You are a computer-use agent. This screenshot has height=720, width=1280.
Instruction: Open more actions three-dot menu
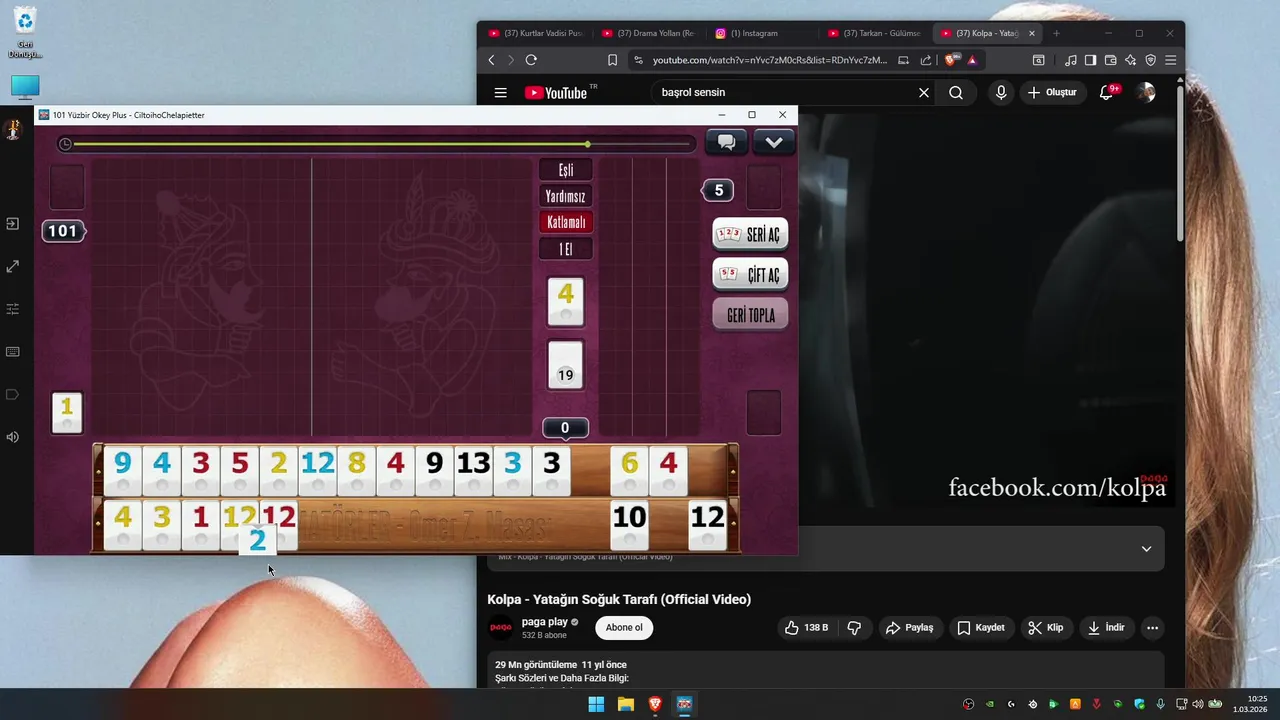pos(1152,628)
